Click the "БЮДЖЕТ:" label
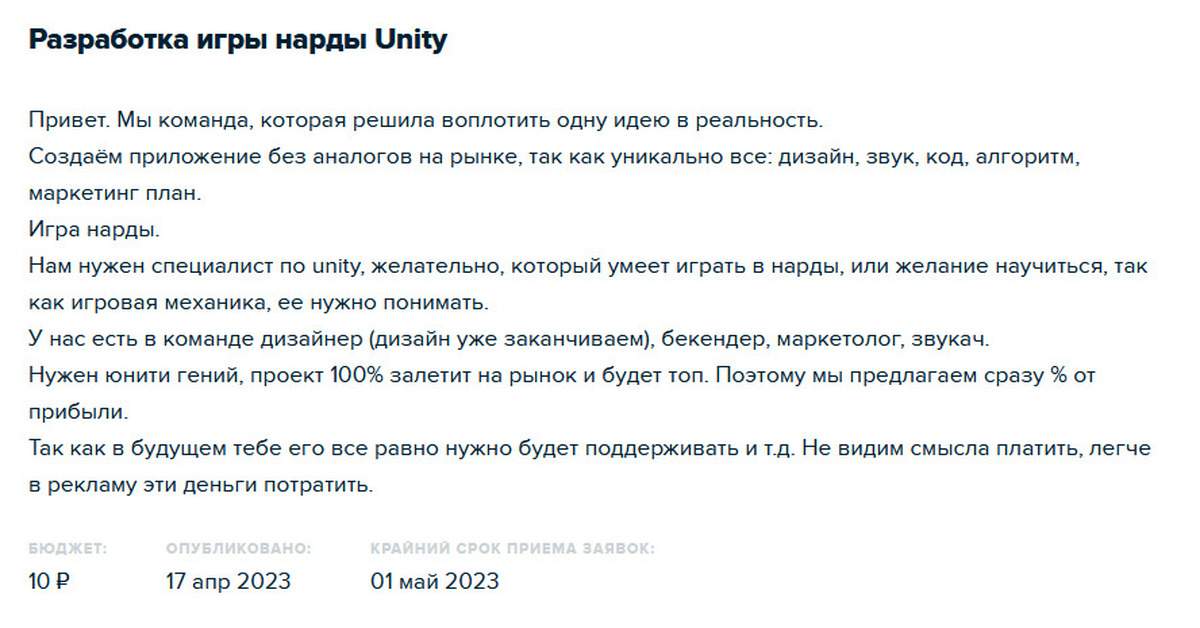Viewport: 1200px width, 628px height. point(68,549)
